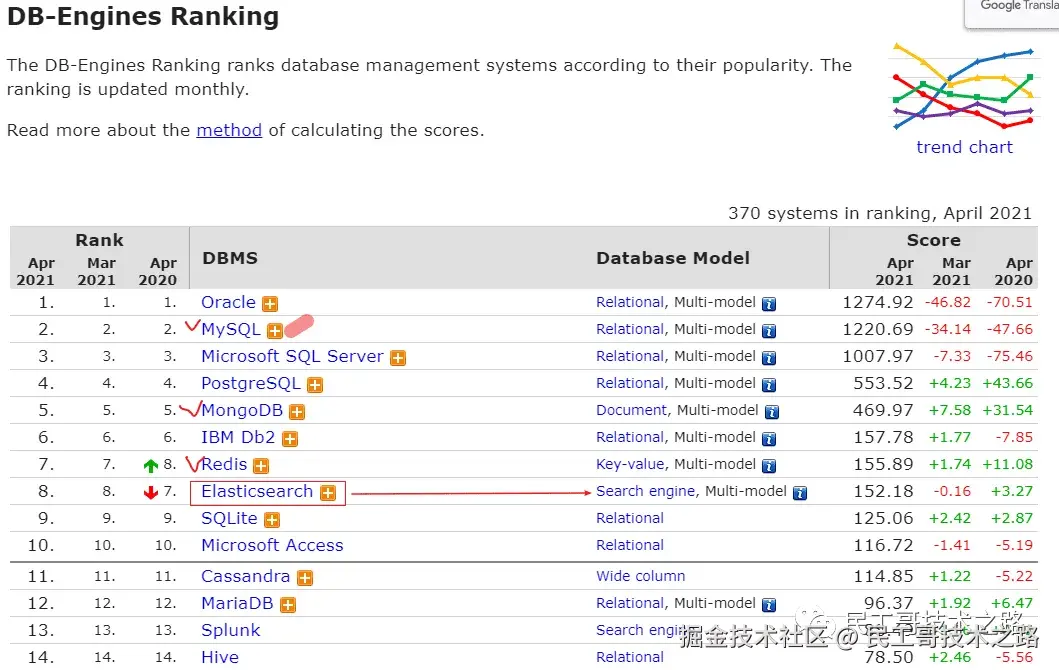Open the MySQL DBMS link
The width and height of the screenshot is (1059, 670).
[x=230, y=330]
